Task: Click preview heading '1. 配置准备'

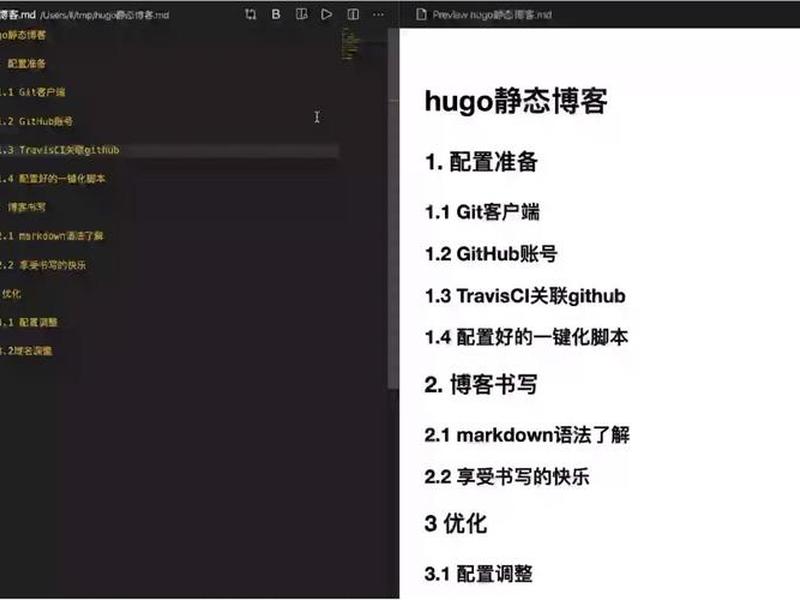Action: click(x=481, y=162)
